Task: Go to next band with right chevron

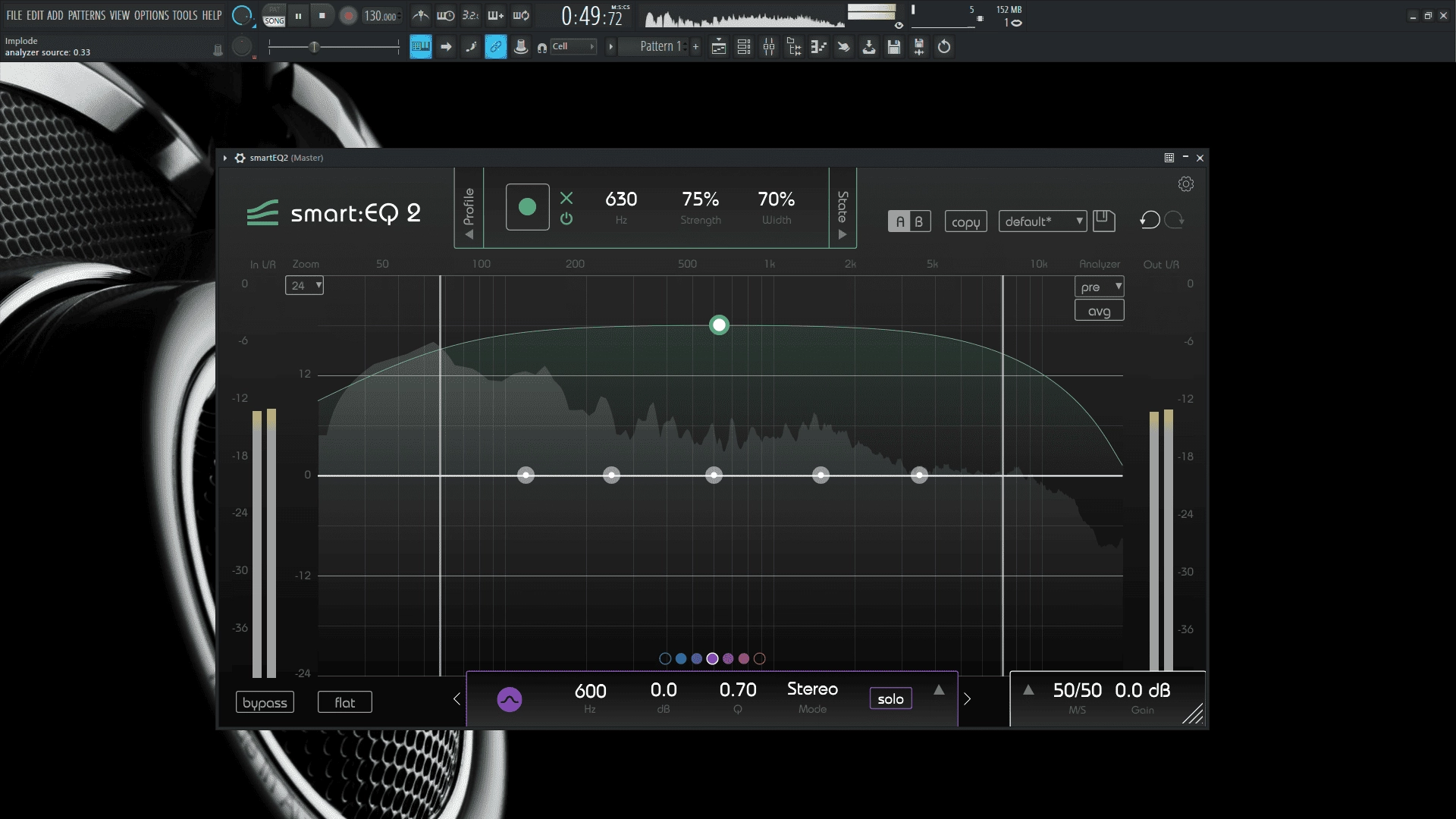Action: pos(967,699)
